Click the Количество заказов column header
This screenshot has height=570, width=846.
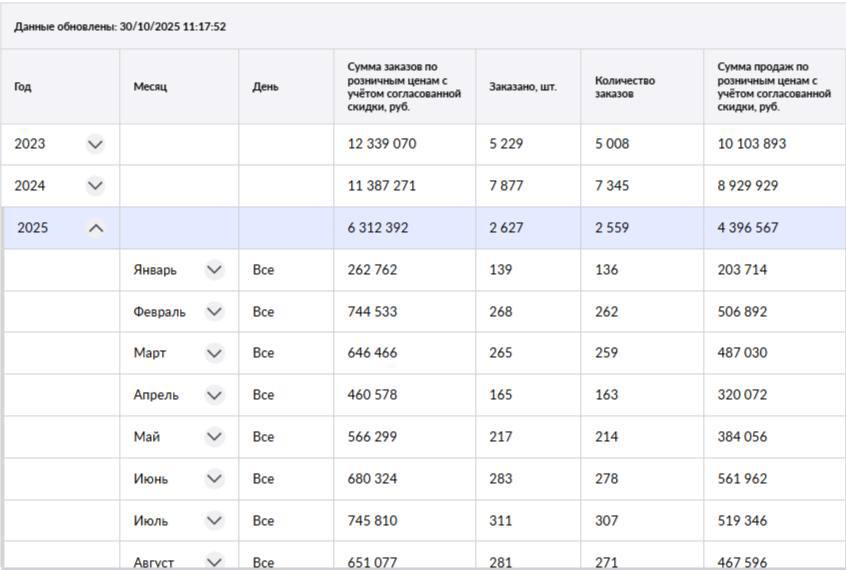coord(624,87)
